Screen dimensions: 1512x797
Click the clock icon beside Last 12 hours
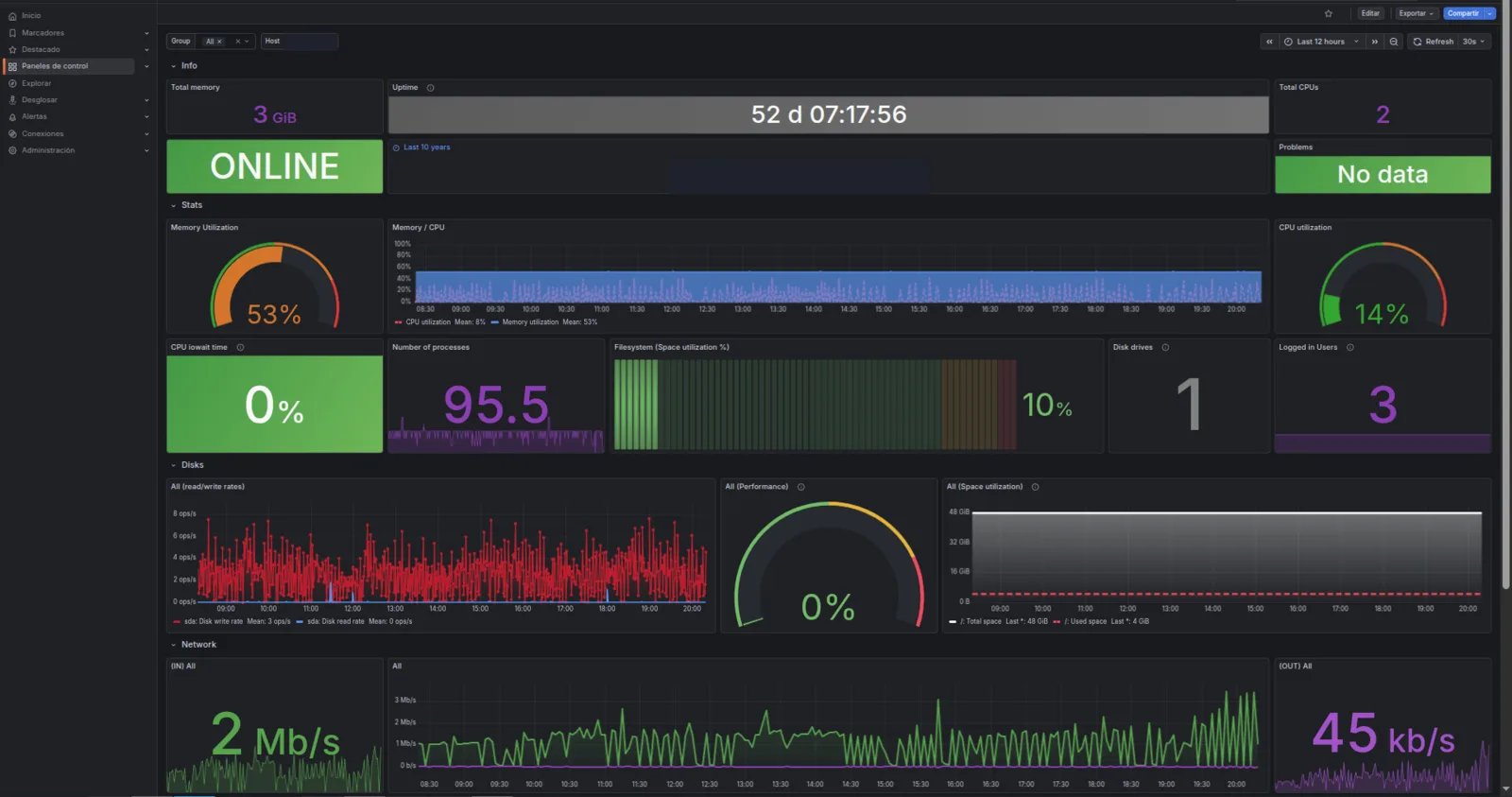[1288, 42]
